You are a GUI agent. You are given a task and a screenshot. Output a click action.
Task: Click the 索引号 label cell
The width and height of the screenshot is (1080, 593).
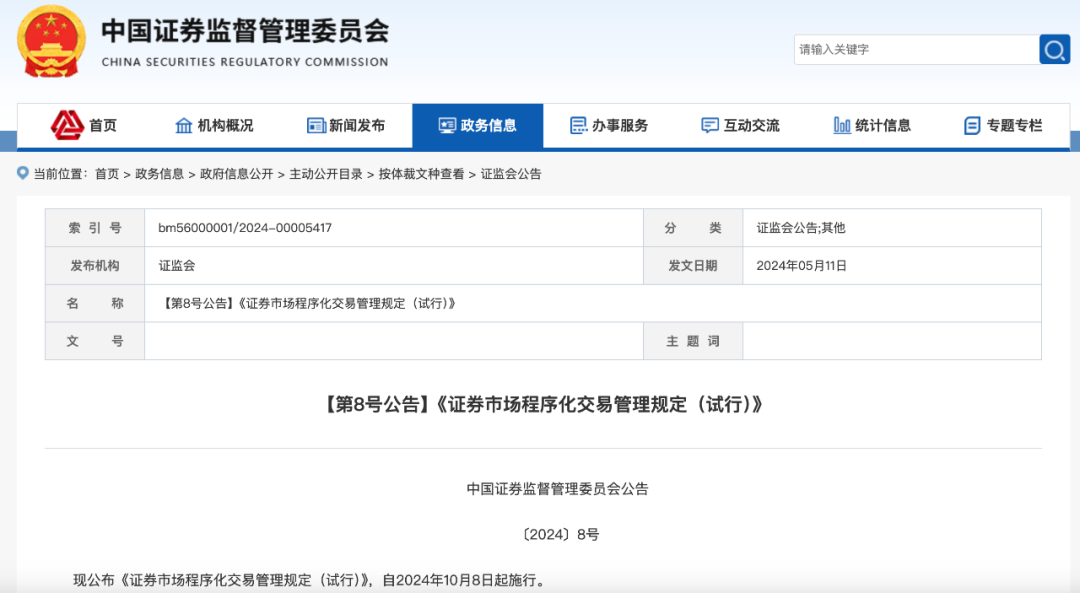95,228
